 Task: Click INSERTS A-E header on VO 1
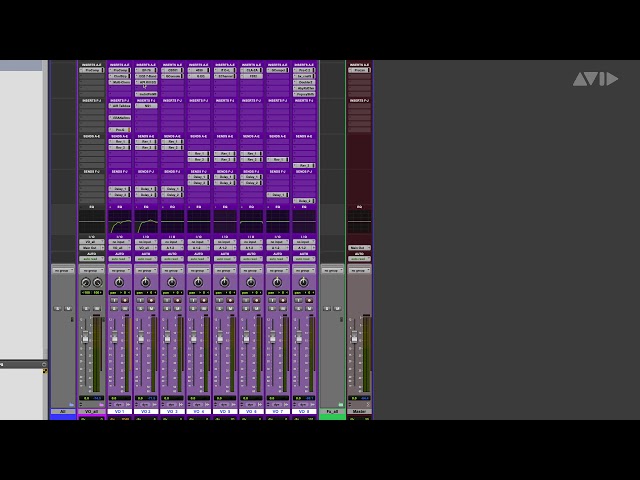pyautogui.click(x=120, y=64)
